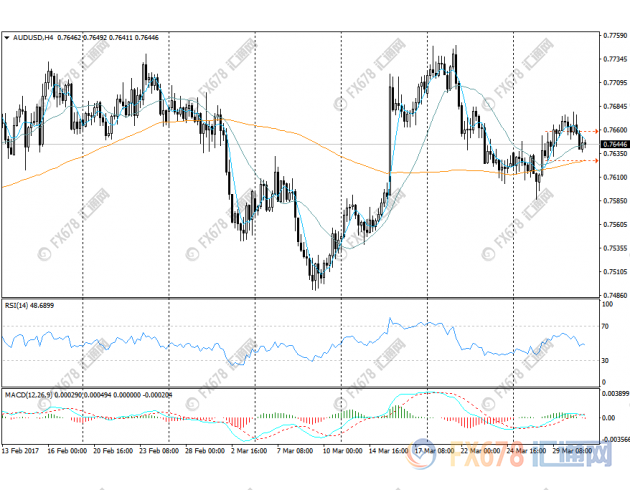Image resolution: width=630 pixels, height=490 pixels.
Task: Click the MACD 0.003899 scale label
Action: [x=614, y=393]
